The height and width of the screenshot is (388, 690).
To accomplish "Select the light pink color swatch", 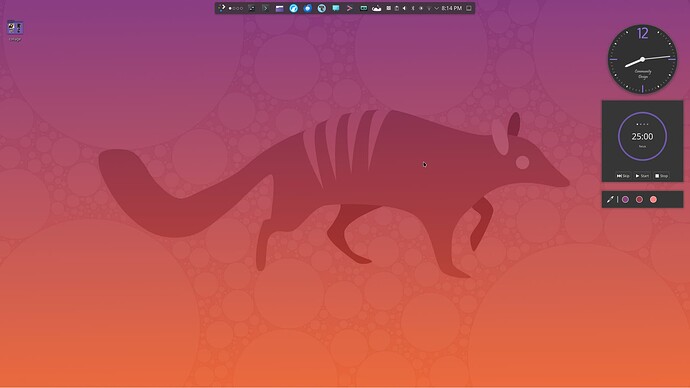I will pyautogui.click(x=653, y=200).
